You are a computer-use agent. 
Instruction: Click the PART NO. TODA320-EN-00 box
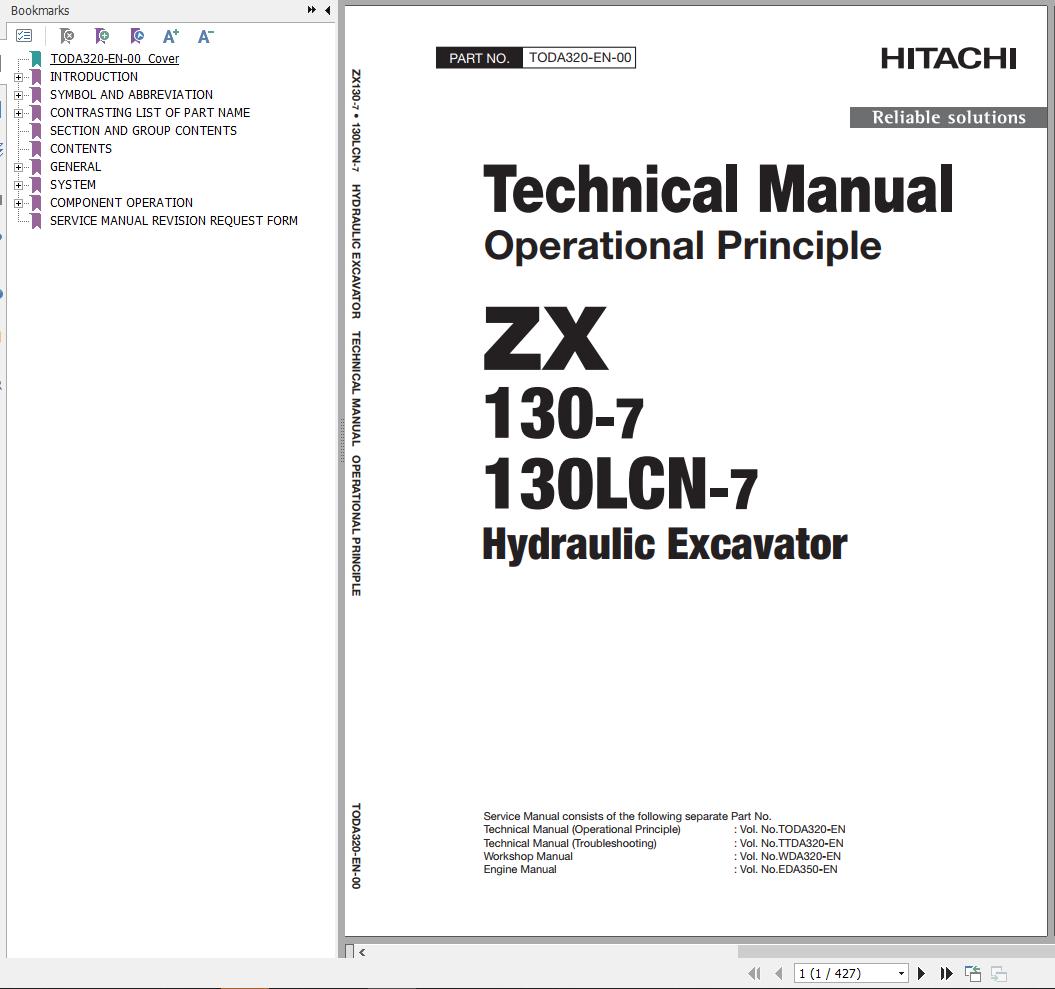[536, 58]
